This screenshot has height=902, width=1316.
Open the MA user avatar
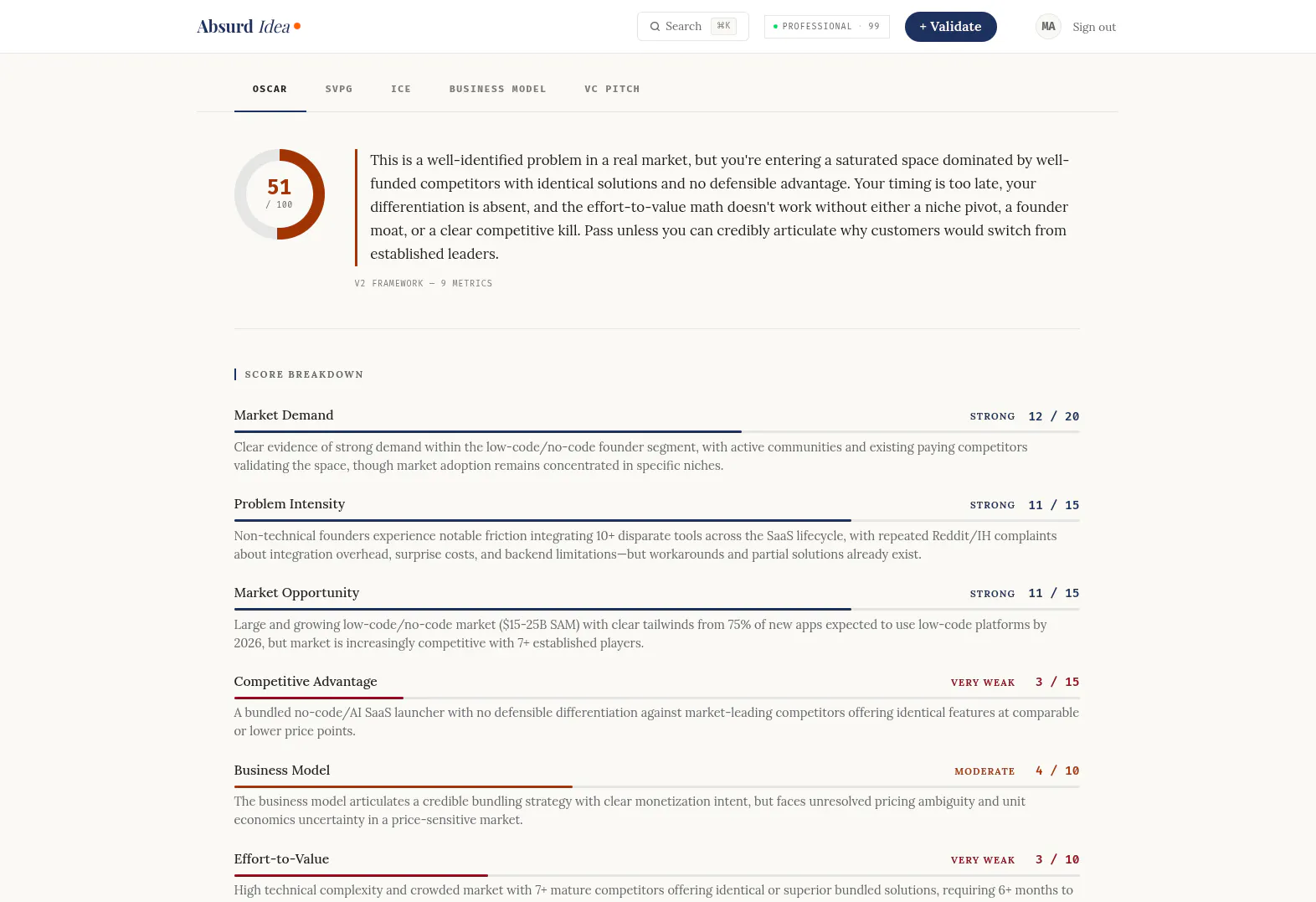click(x=1048, y=27)
